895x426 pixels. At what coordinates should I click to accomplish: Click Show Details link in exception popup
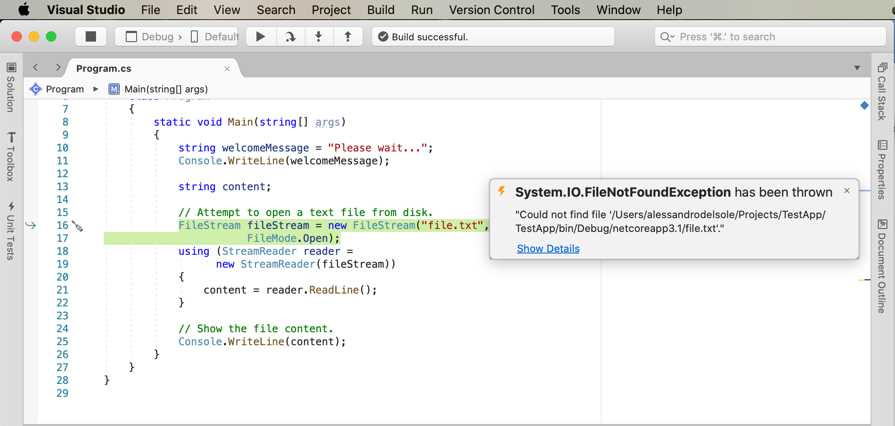click(548, 248)
